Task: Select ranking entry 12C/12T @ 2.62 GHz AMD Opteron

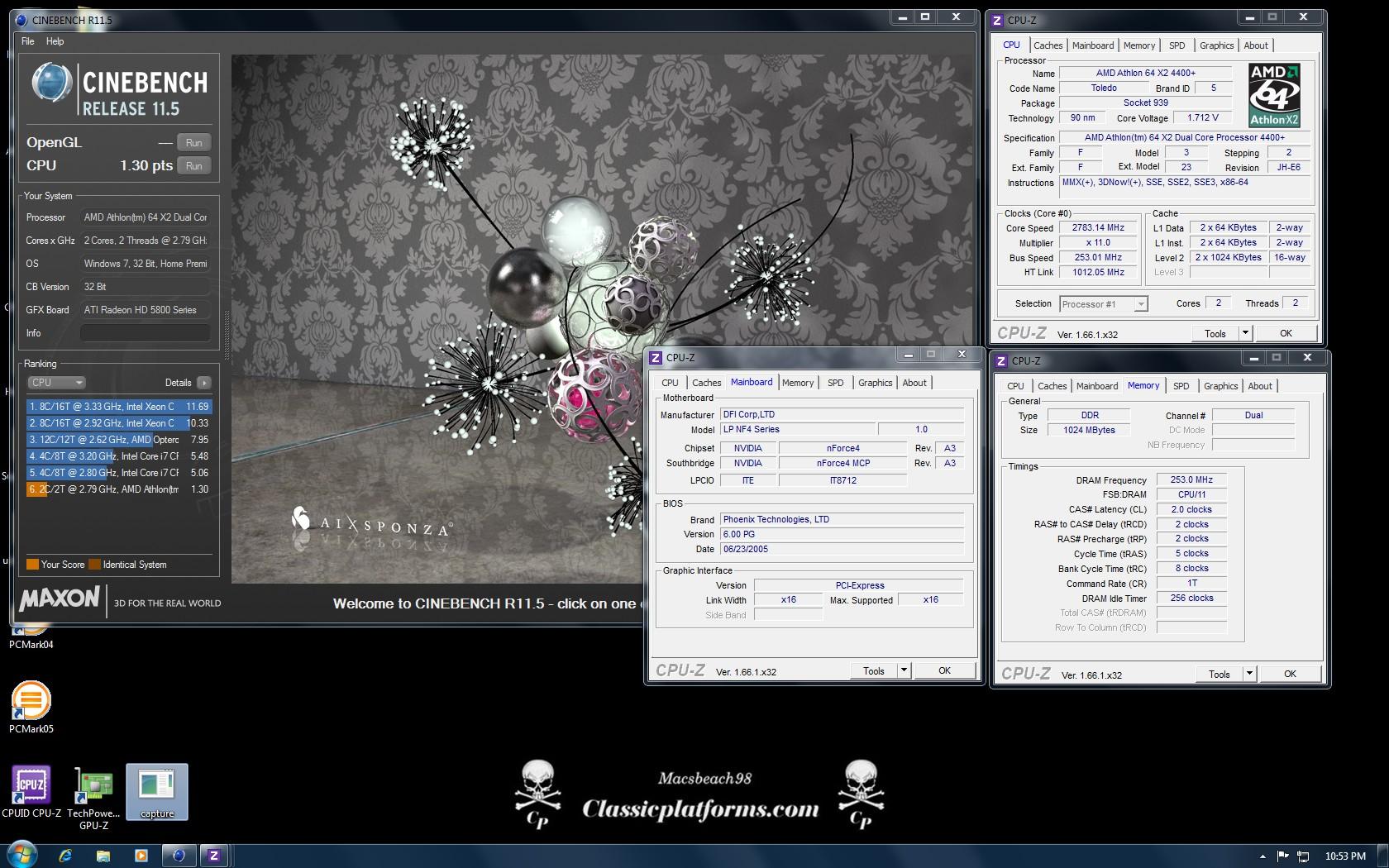Action: click(x=119, y=440)
